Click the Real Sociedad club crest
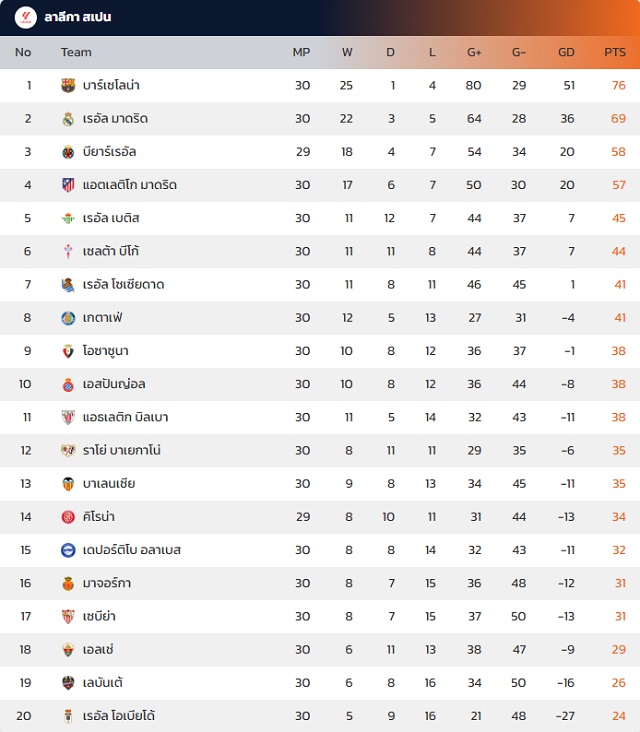The image size is (640, 732). 68,285
